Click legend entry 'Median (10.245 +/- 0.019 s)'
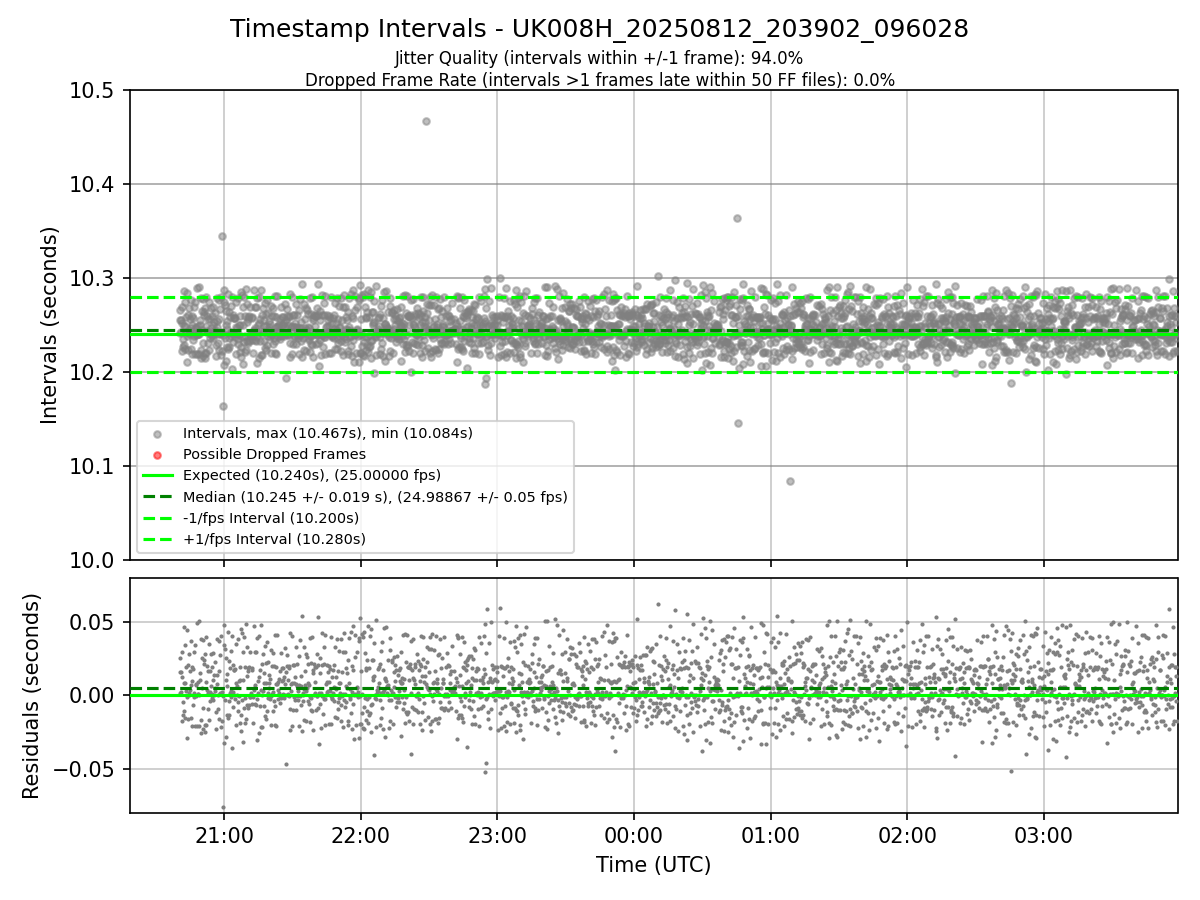1200x900 pixels. pyautogui.click(x=375, y=496)
